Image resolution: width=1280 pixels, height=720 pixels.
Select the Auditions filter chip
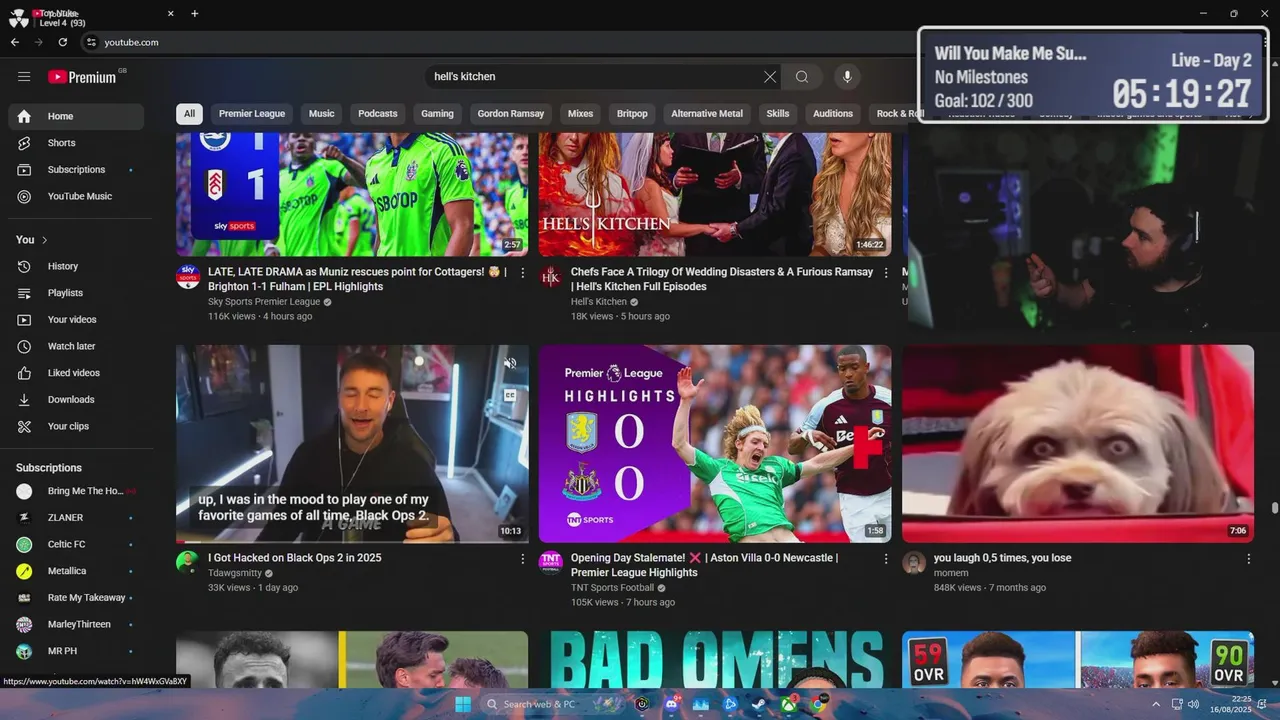pos(833,114)
